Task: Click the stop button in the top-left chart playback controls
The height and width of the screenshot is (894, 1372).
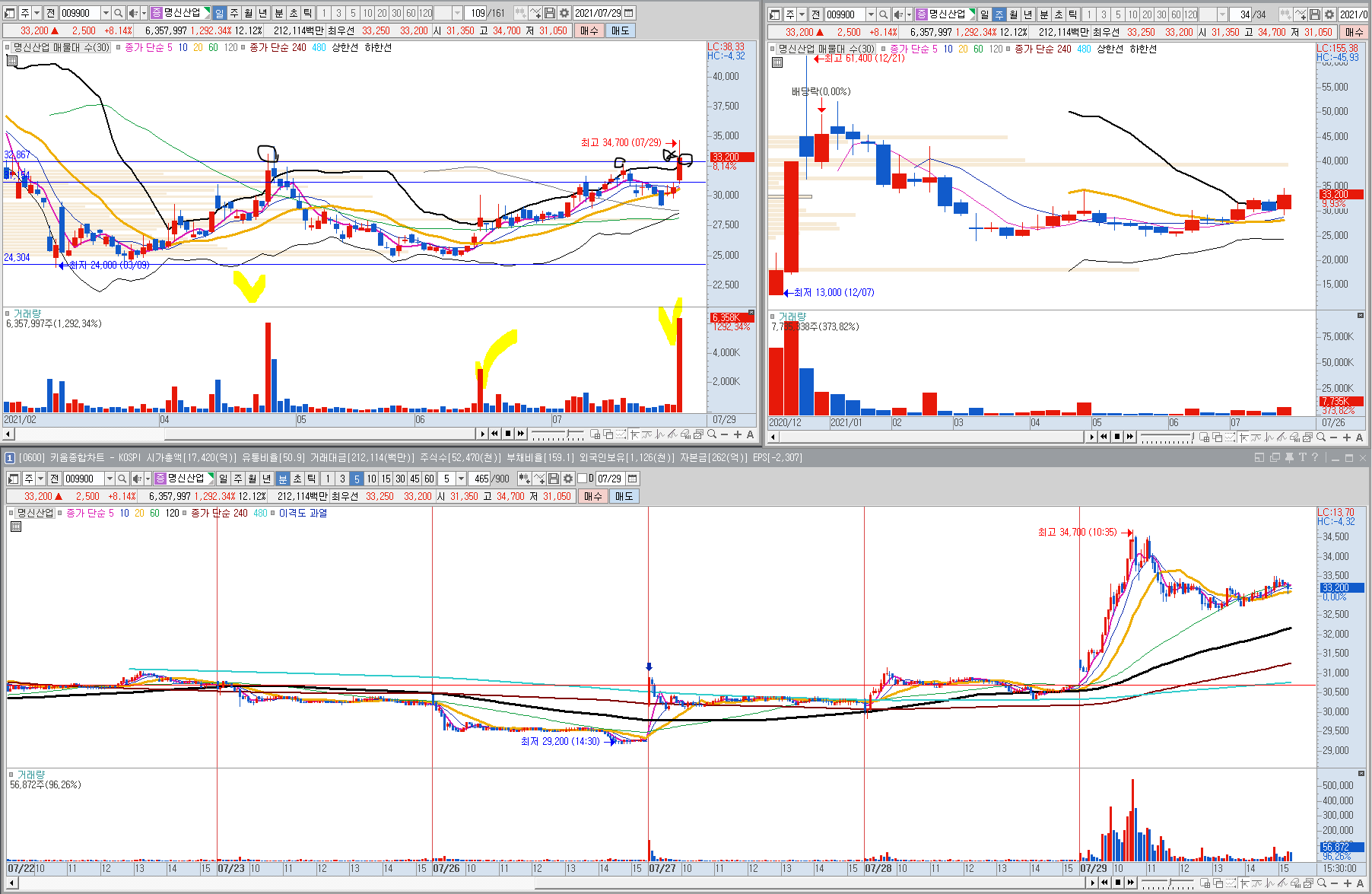Action: point(508,434)
